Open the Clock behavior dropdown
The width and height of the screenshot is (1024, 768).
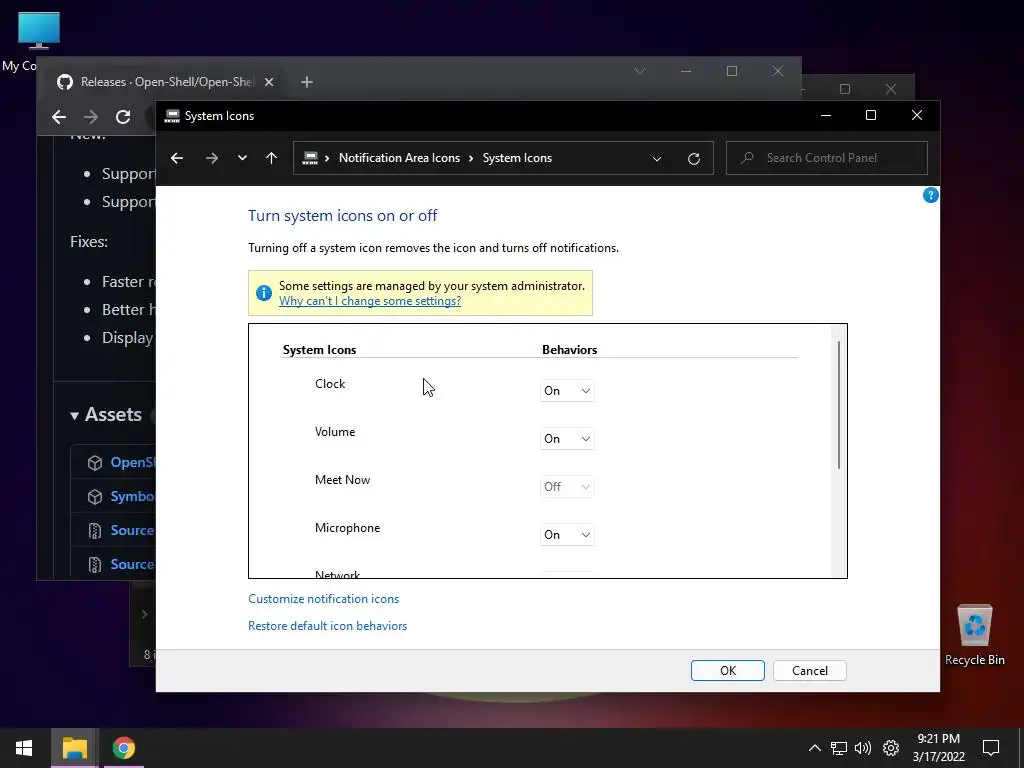click(567, 391)
